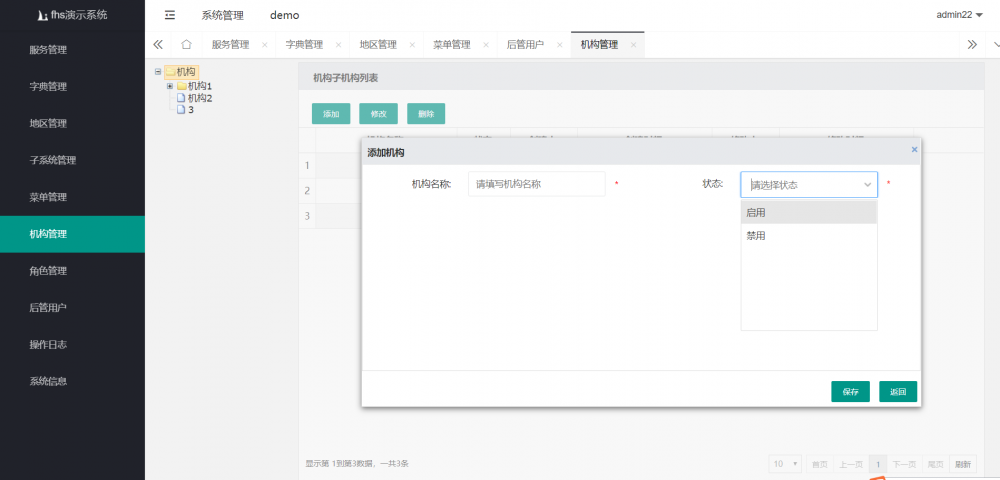The image size is (1000, 480).
Task: Close the 菜单管理 tab
Action: (x=486, y=45)
